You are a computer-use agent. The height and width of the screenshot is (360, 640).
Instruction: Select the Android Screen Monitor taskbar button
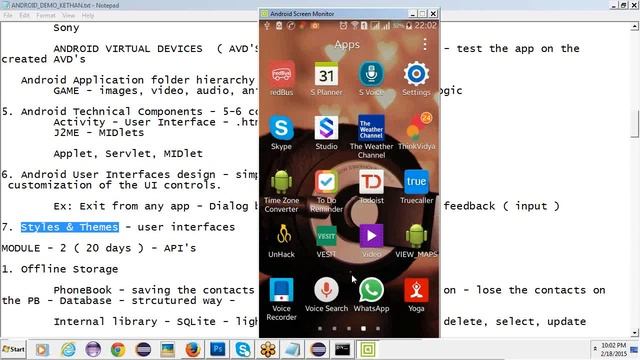point(368,350)
